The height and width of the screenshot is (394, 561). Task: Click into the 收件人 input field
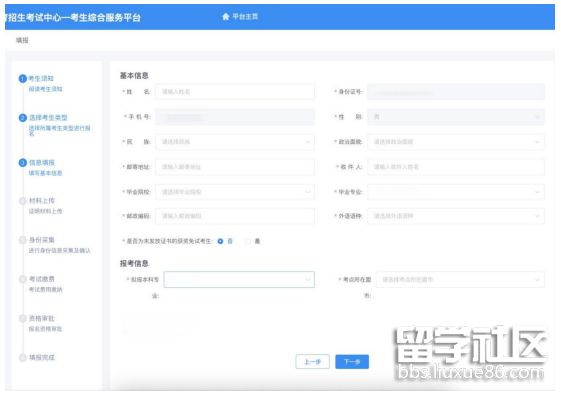click(x=456, y=167)
